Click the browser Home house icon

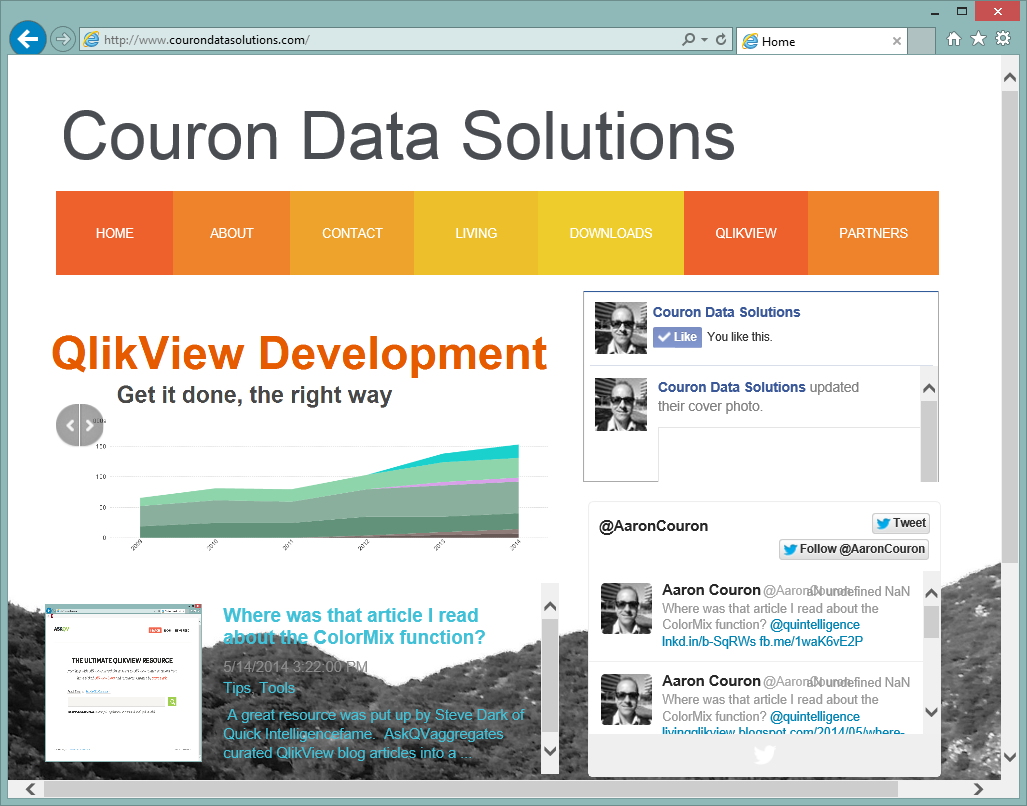point(954,39)
